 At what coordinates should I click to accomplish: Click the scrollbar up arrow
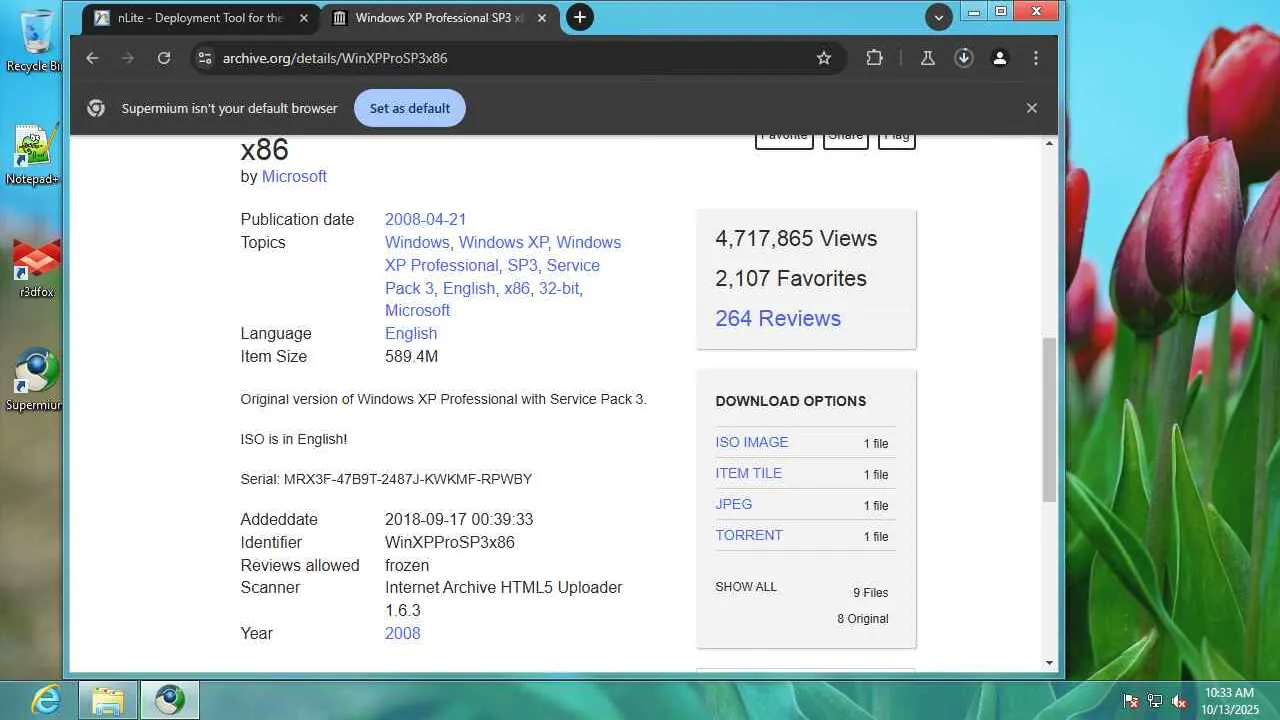click(1049, 144)
